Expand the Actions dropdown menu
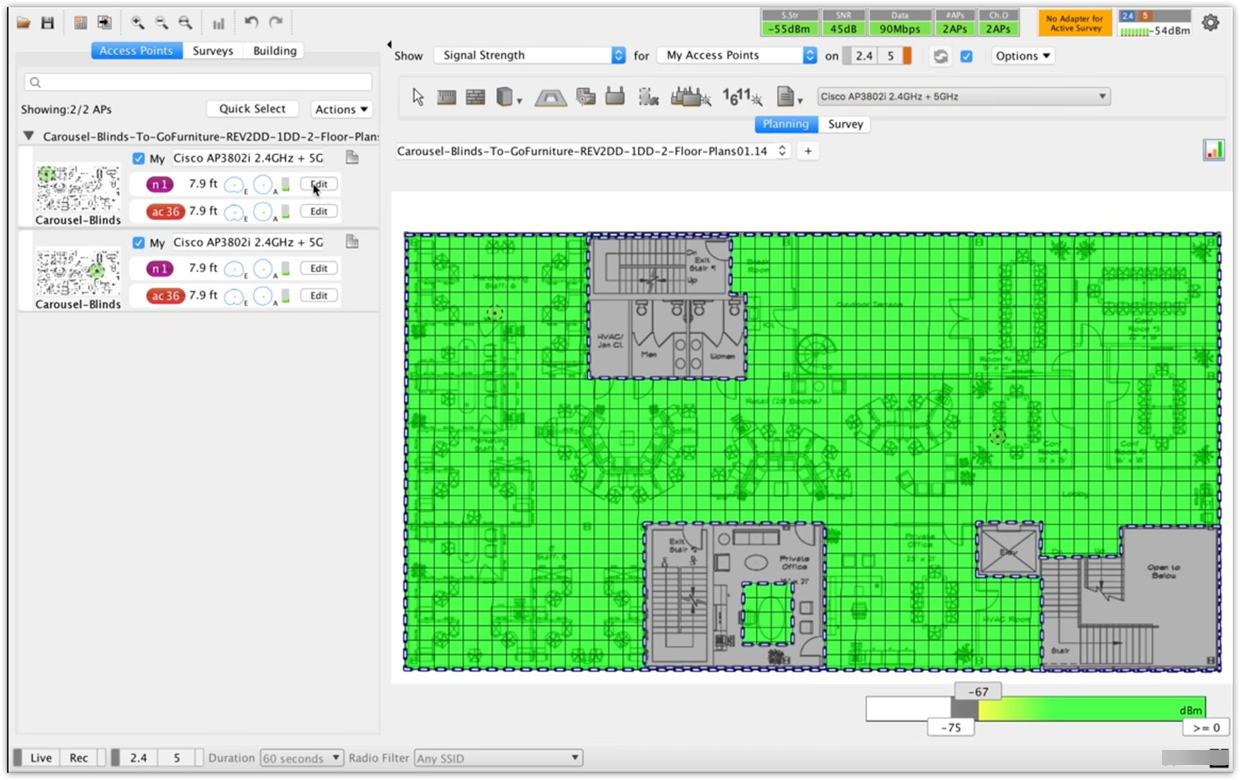Viewport: 1240px width, 780px height. 342,109
